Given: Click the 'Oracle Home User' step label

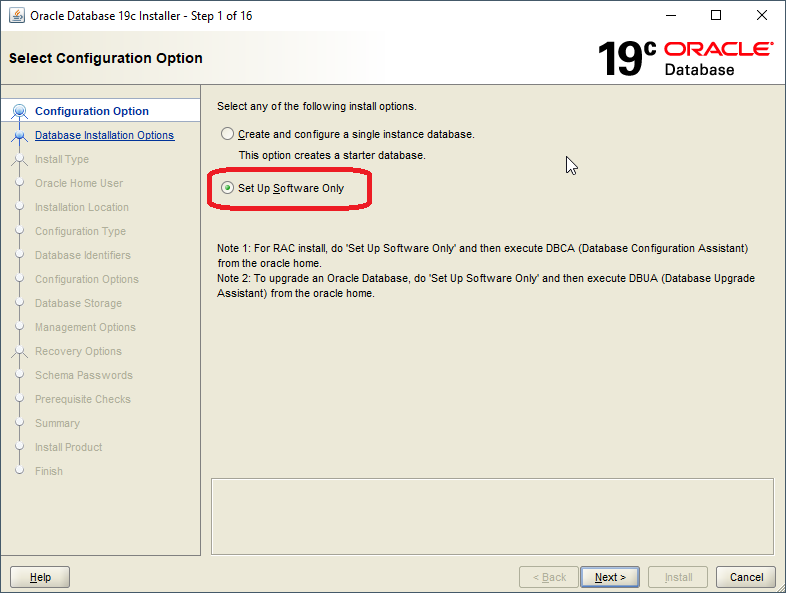Looking at the screenshot, I should (x=79, y=183).
